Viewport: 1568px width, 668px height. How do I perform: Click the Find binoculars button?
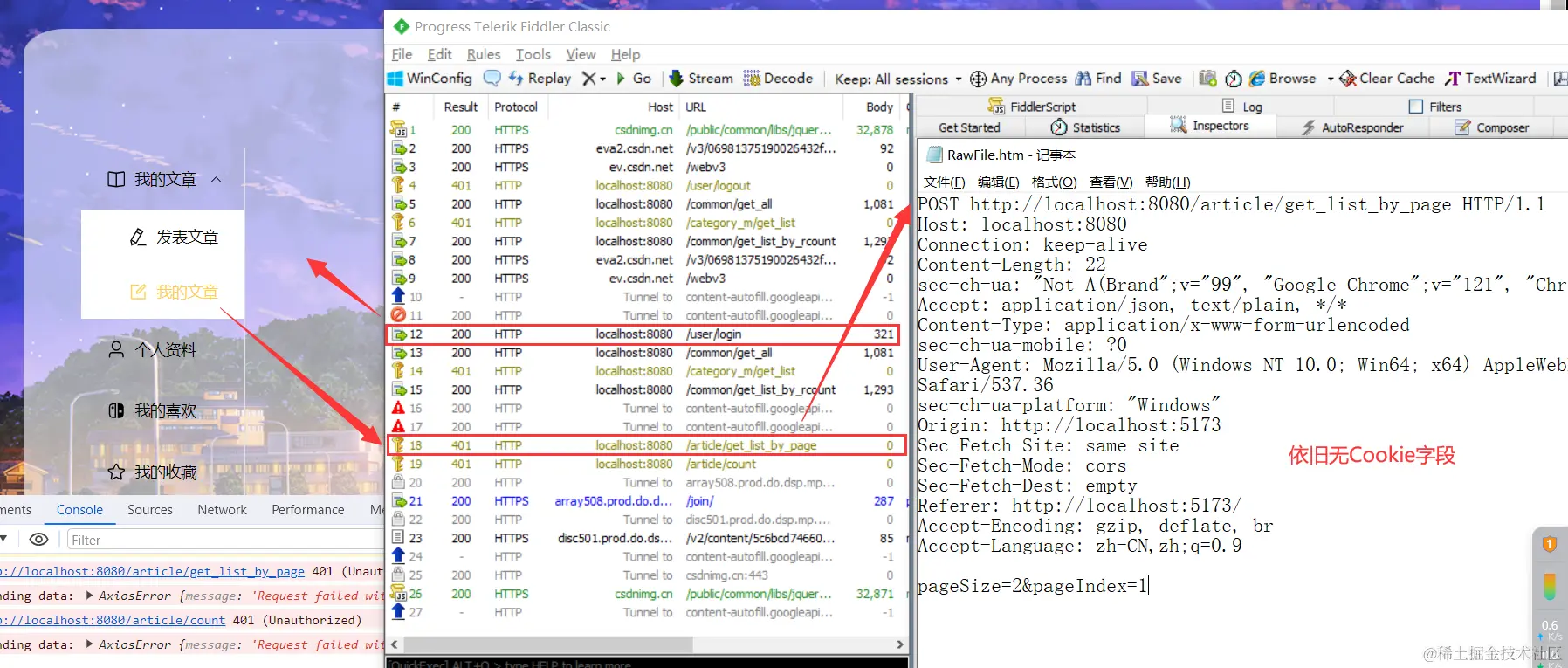tap(1098, 79)
